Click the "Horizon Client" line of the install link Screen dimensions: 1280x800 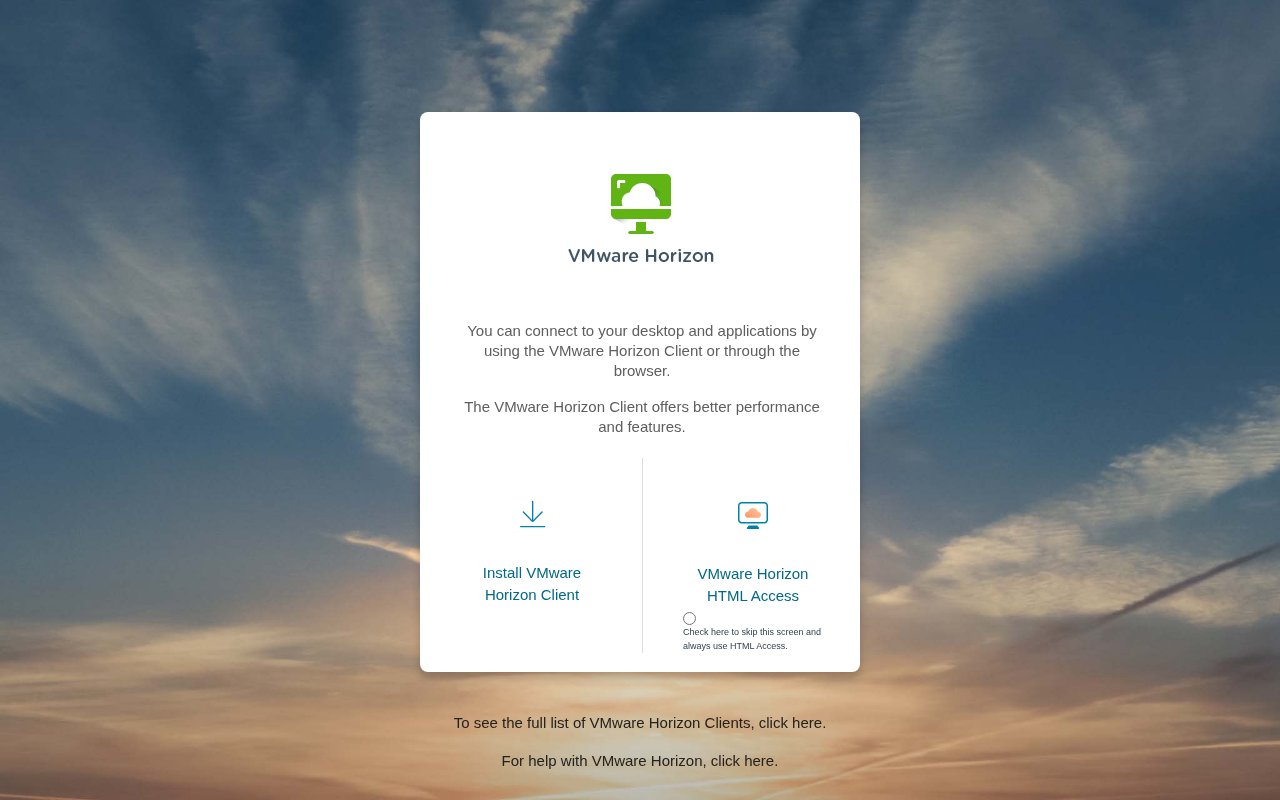[x=532, y=595]
